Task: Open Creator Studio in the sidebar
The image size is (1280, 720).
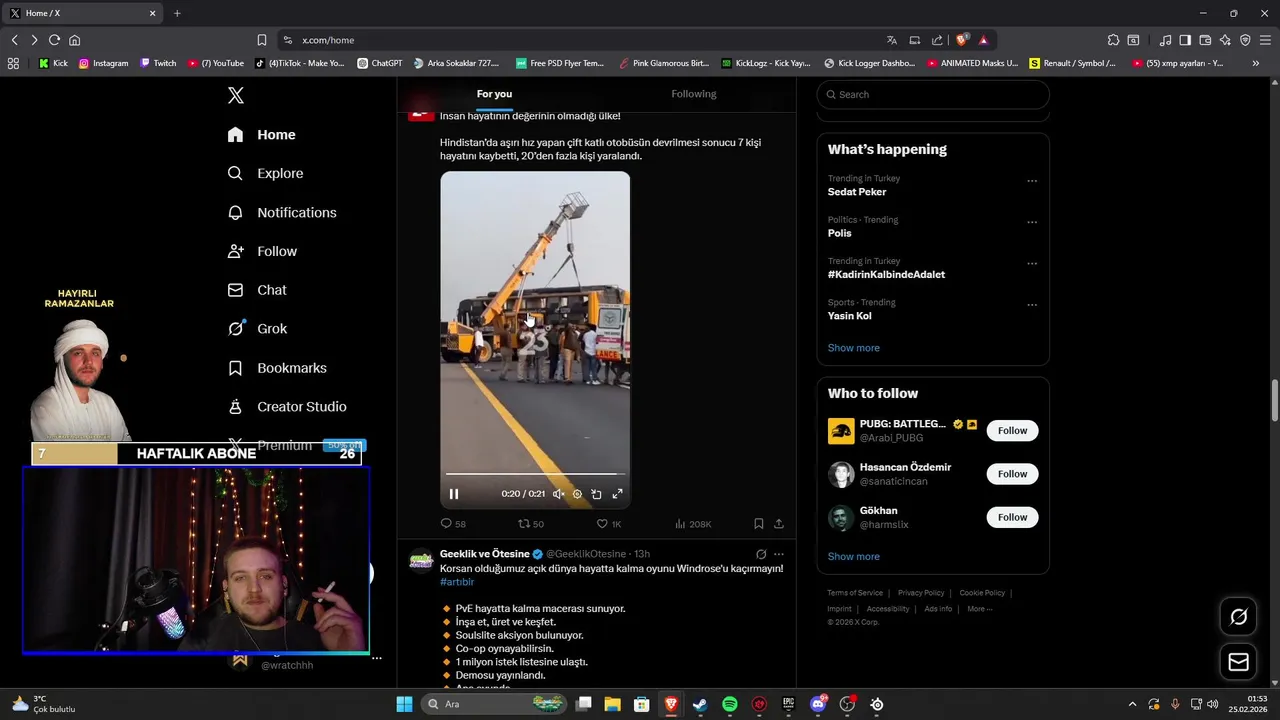Action: click(x=287, y=407)
